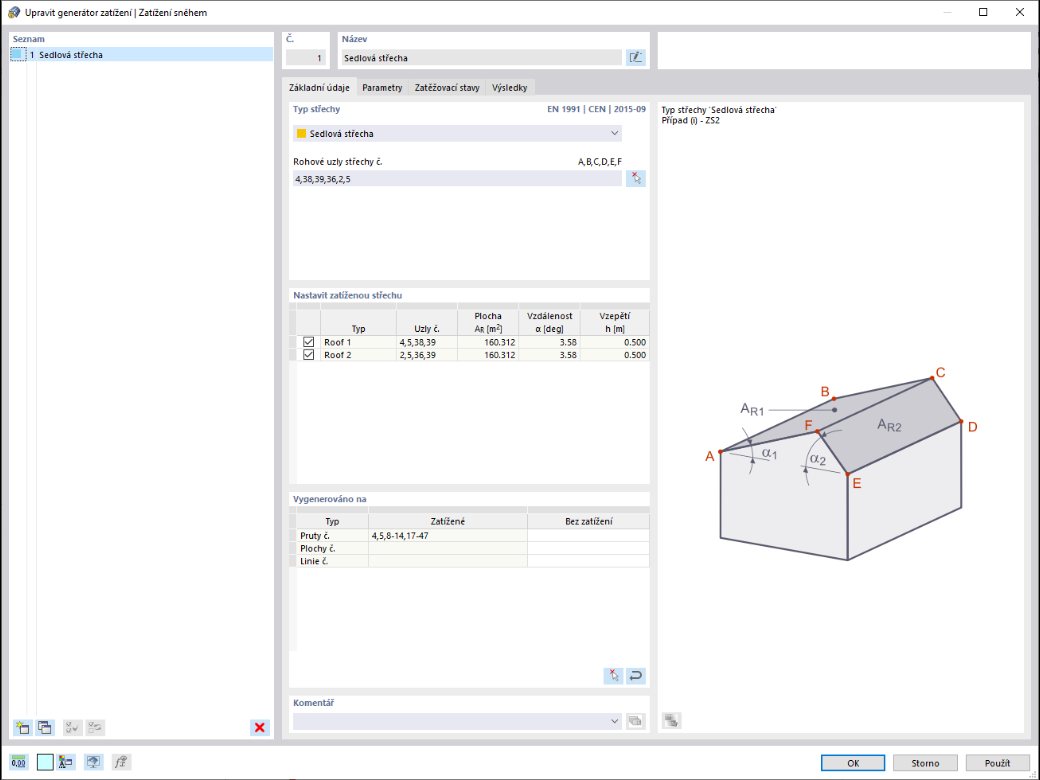Image resolution: width=1040 pixels, height=780 pixels.
Task: Select the yellow roof type color swatch
Action: pyautogui.click(x=301, y=133)
